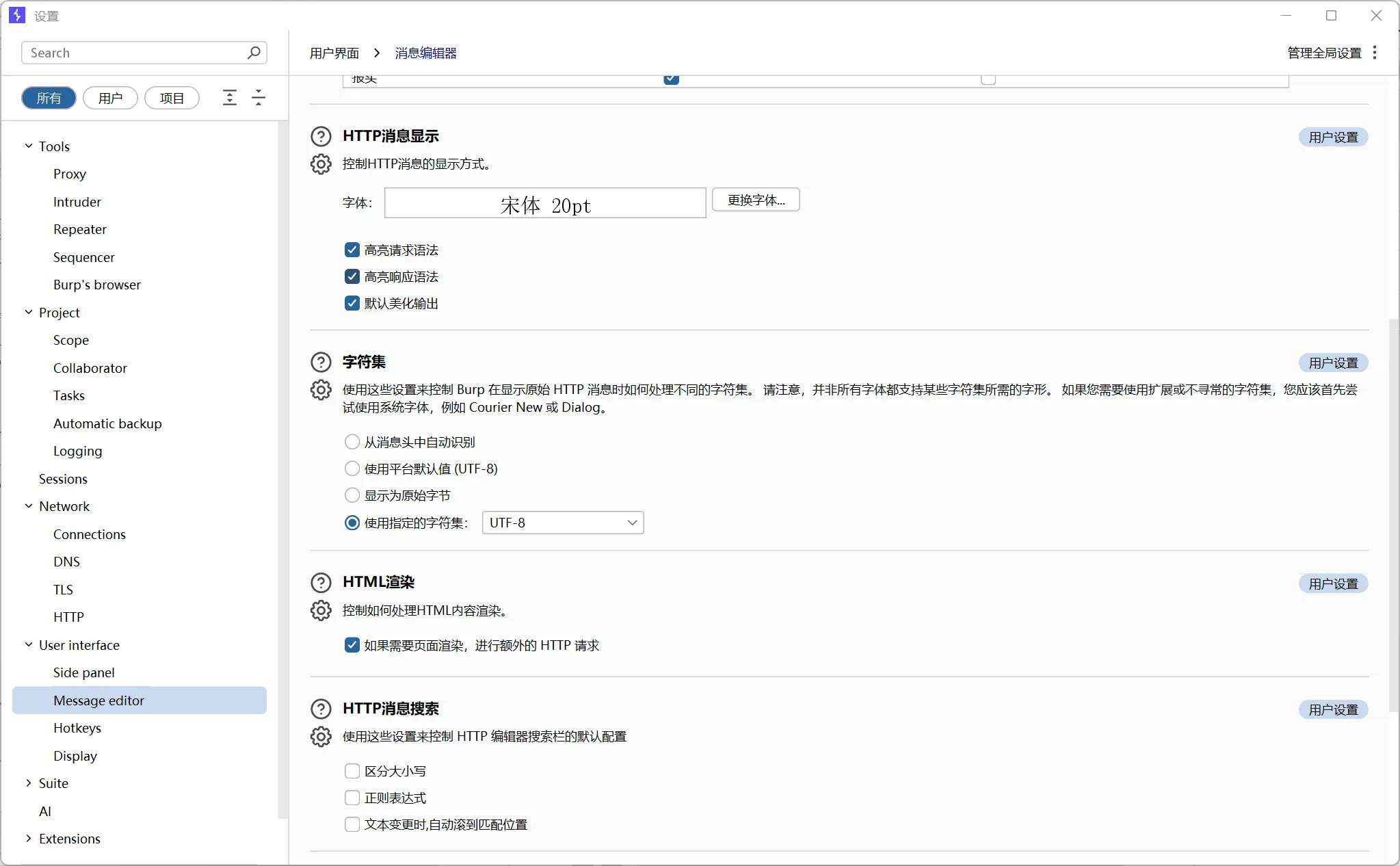
Task: Open the three-dot menu beside 管理全局设置
Action: pyautogui.click(x=1375, y=53)
